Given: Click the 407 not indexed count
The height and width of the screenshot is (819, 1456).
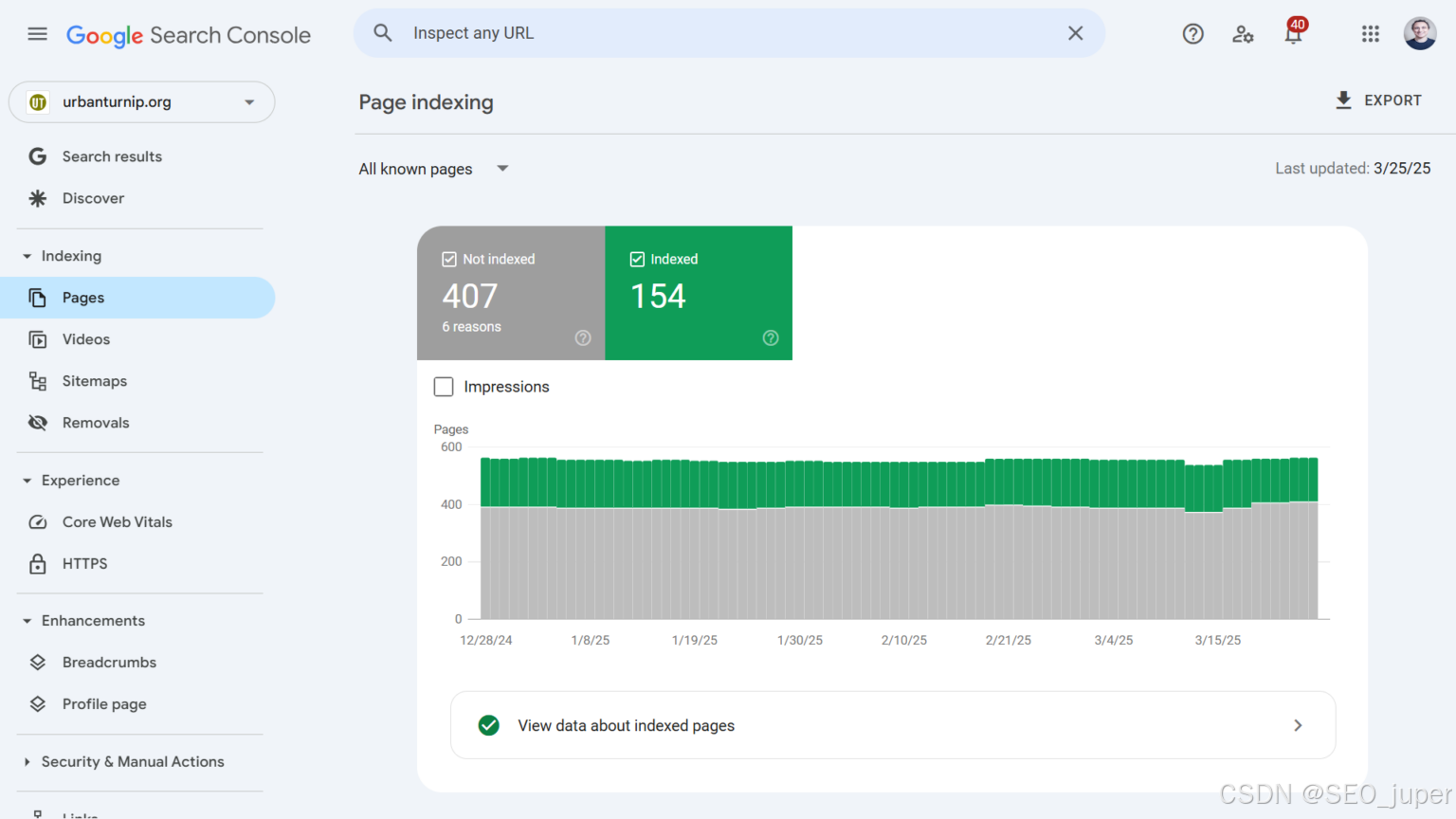Looking at the screenshot, I should [470, 297].
